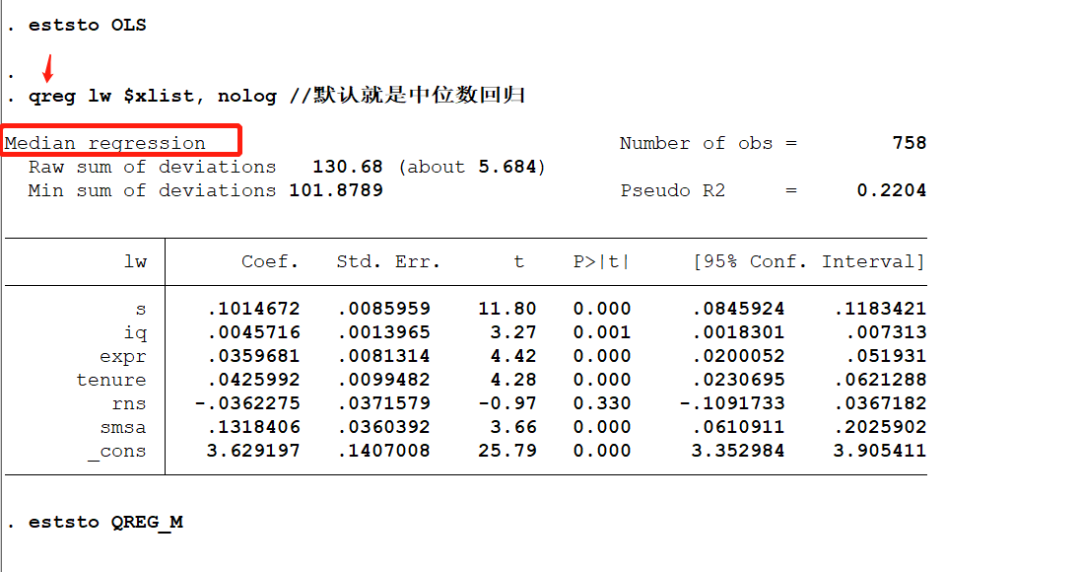Click the smsa upper bound .2025902
The height and width of the screenshot is (572, 1080).
pyautogui.click(x=880, y=428)
